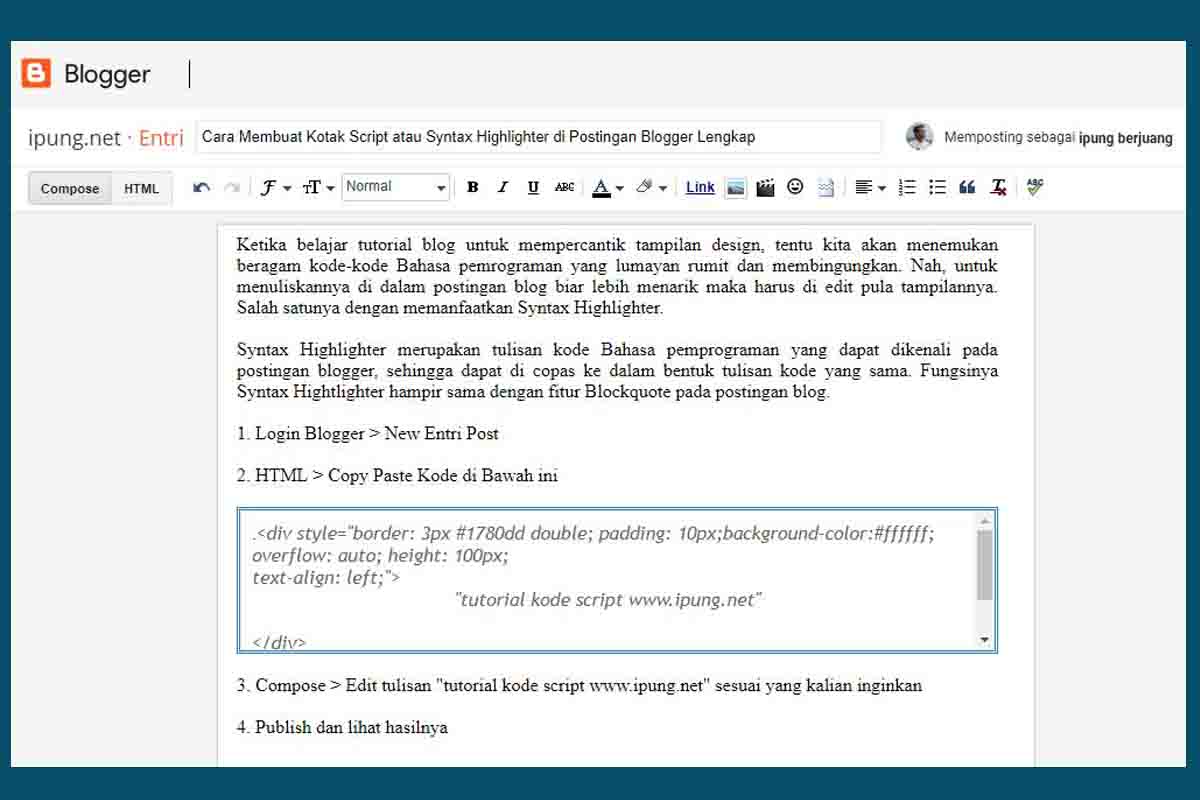
Task: Click the code box scrollbar down arrow
Action: pos(985,640)
